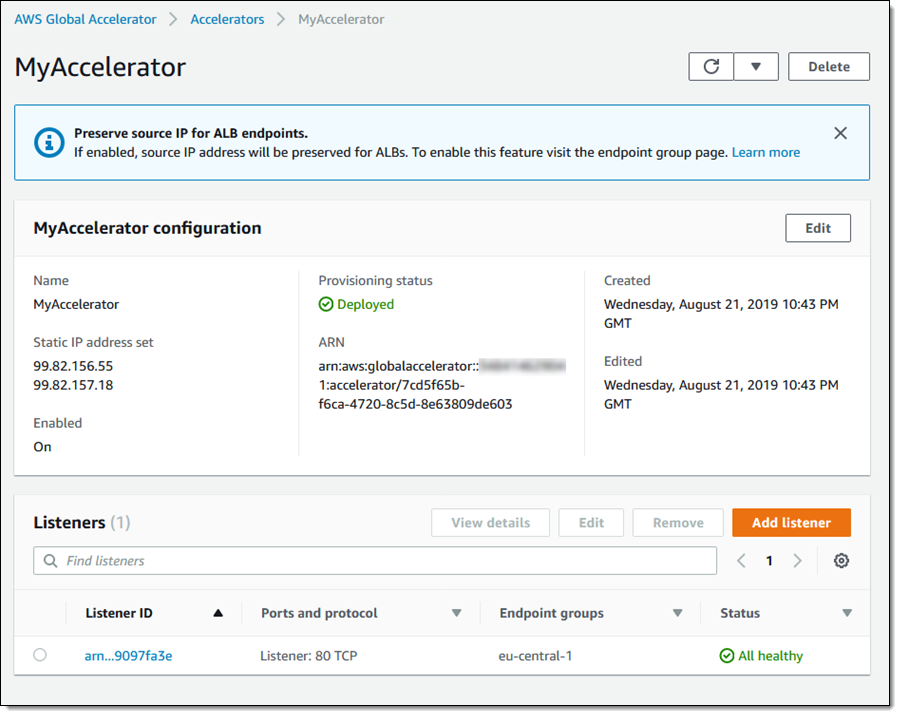The width and height of the screenshot is (900, 716).
Task: Click the MyAccelerator breadcrumb text
Action: point(341,19)
